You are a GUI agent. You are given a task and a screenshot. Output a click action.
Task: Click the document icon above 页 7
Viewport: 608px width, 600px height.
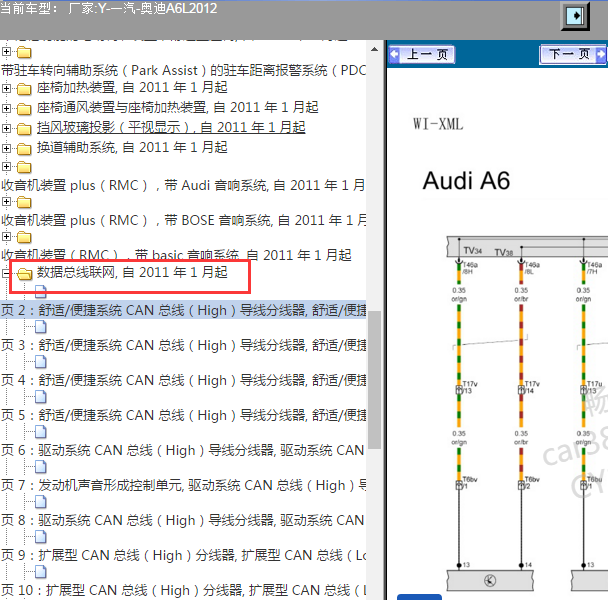click(41, 467)
